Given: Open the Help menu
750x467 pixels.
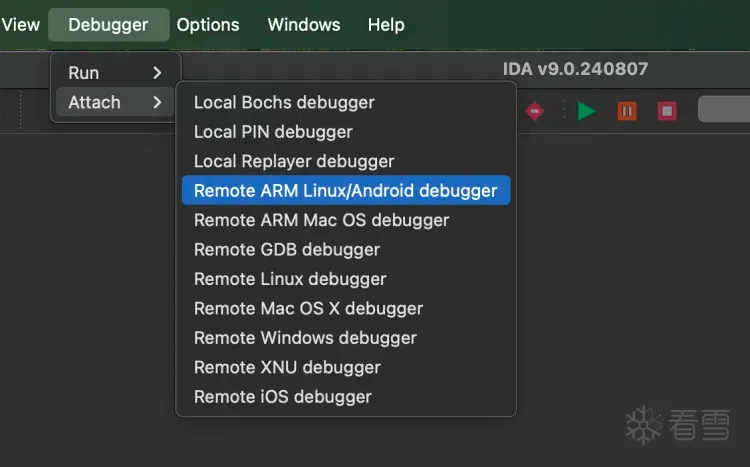Looking at the screenshot, I should (386, 25).
